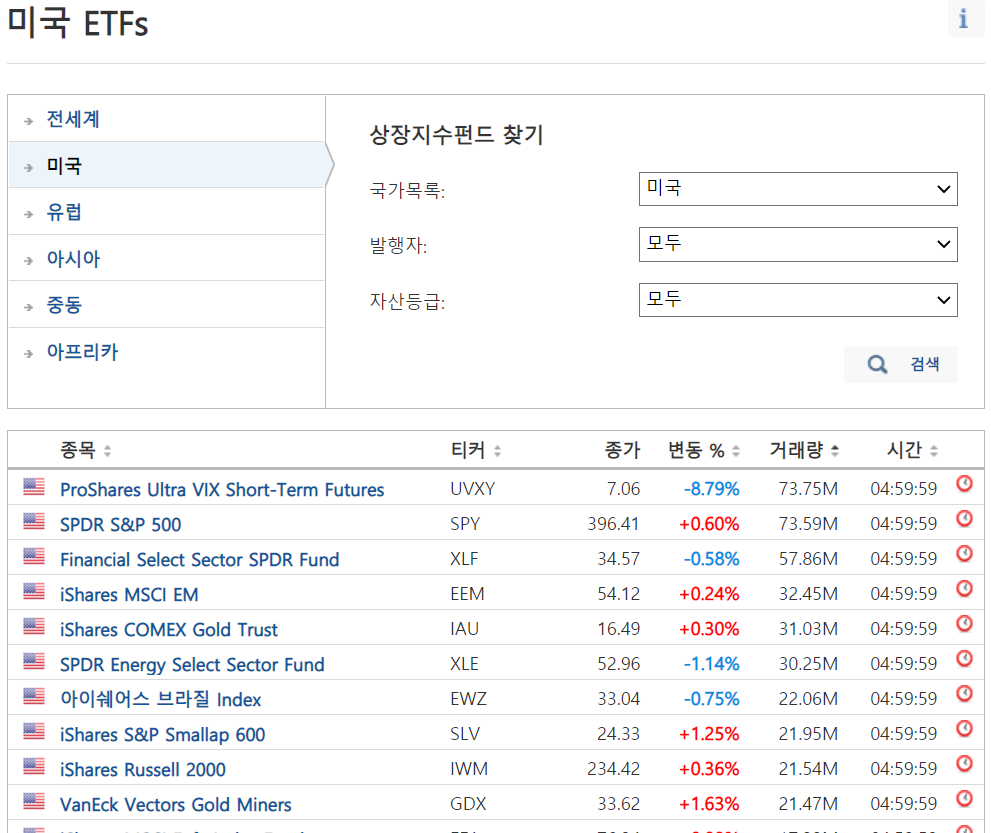Open iShares S&P Smallap 600 link
Screen dimensions: 991x833
tap(162, 735)
